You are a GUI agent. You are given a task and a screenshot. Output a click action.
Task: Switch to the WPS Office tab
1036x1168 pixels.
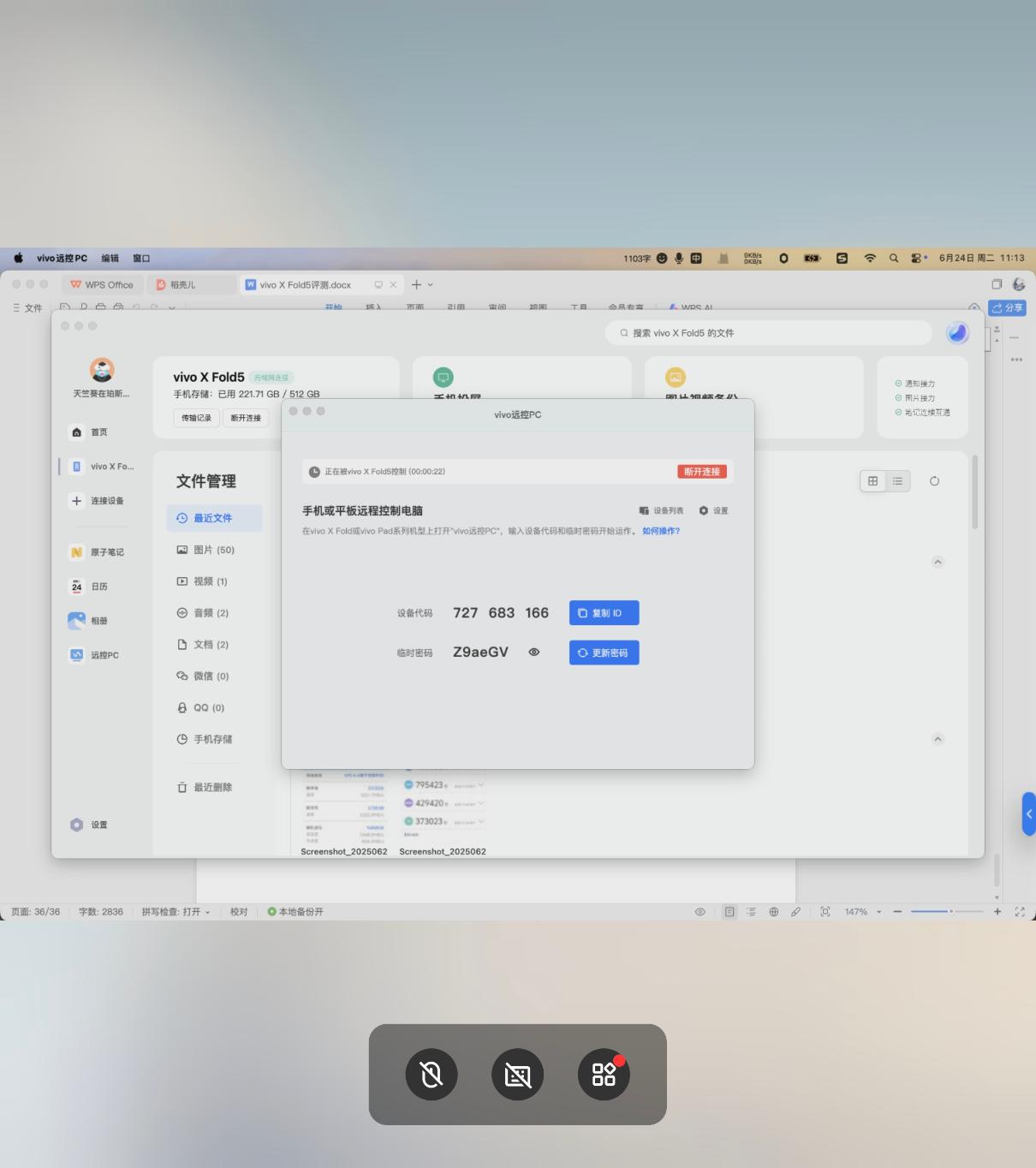tap(102, 284)
